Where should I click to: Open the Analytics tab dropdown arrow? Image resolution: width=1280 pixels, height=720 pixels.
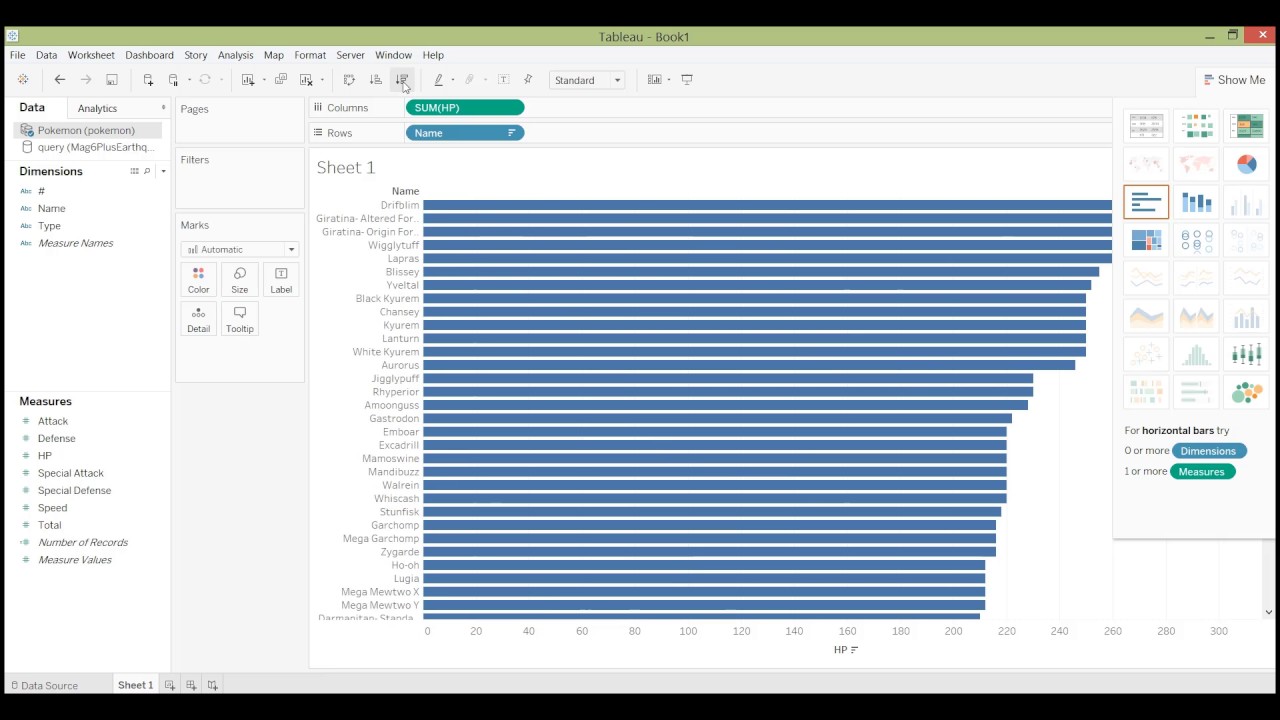coord(163,108)
